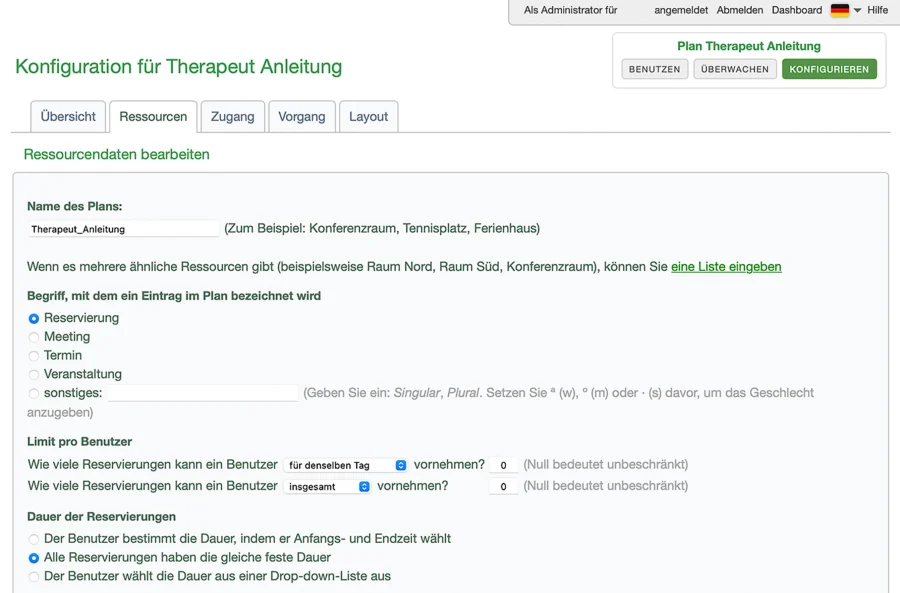Click the BENUTZEN button
900x593 pixels.
[x=654, y=69]
